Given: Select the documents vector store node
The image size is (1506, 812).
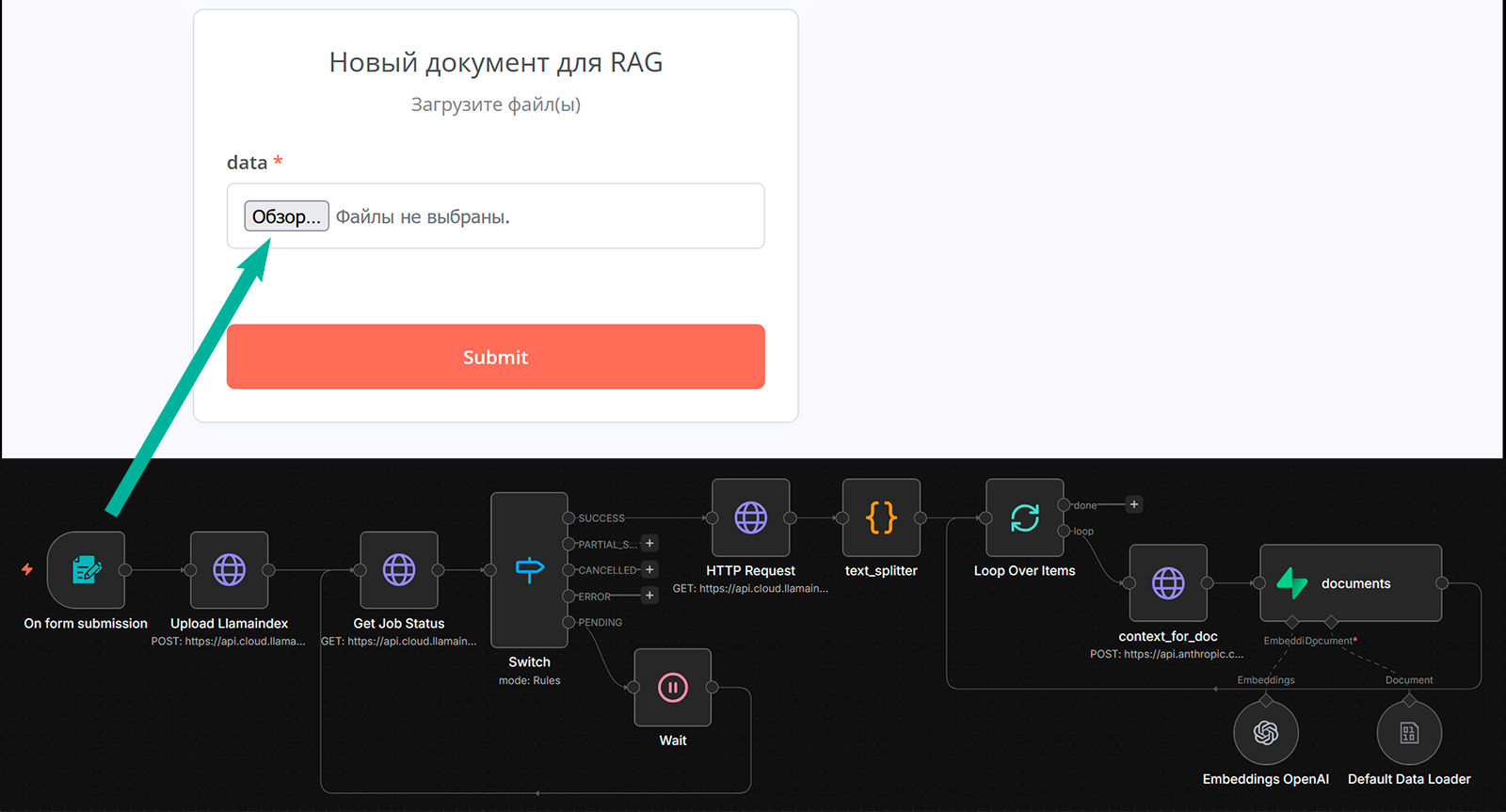Looking at the screenshot, I should (x=1351, y=583).
